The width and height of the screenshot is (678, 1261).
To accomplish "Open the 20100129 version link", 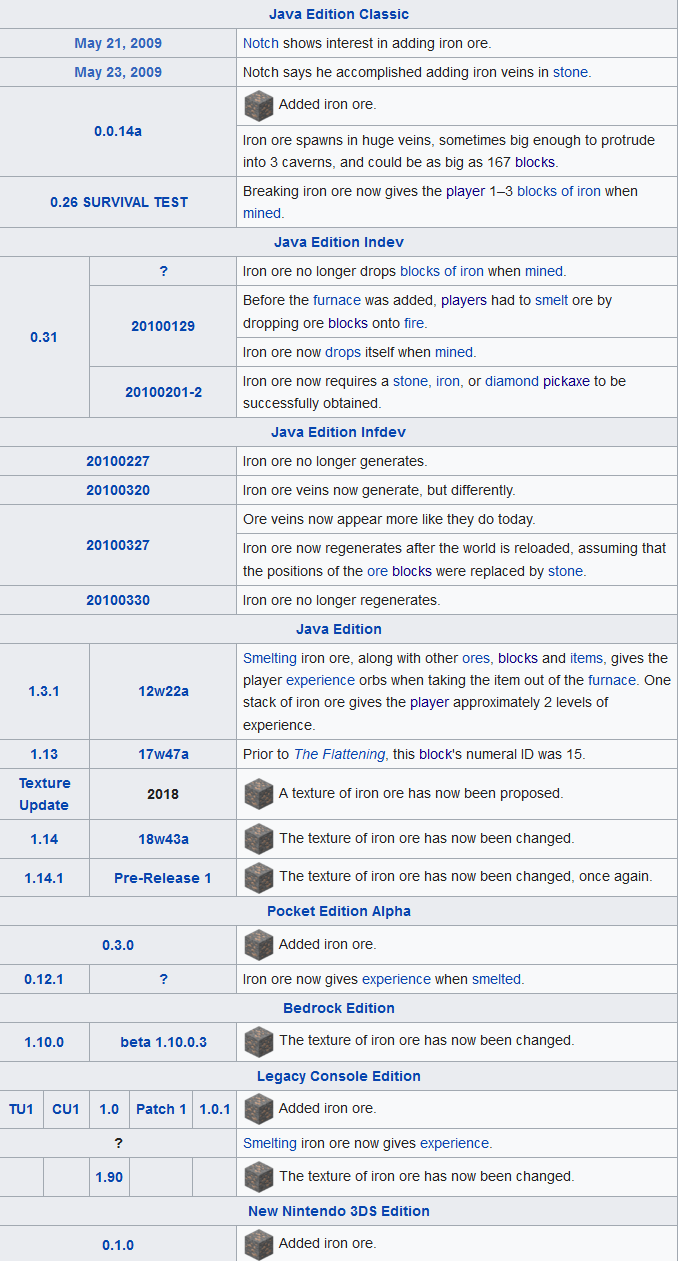I will pyautogui.click(x=163, y=326).
